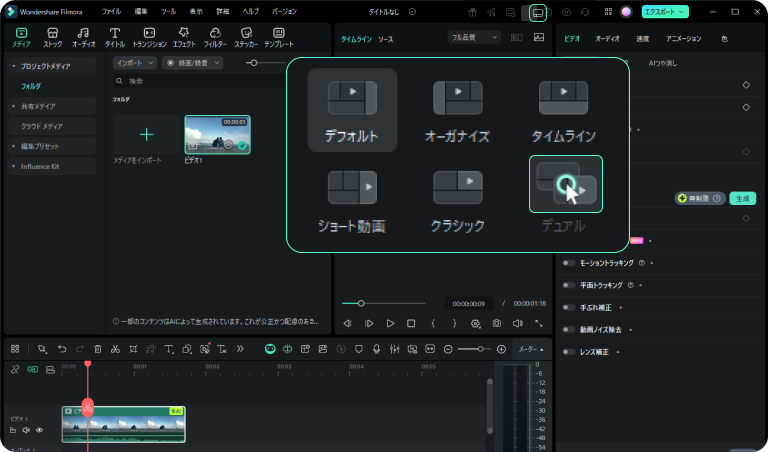Open the ファイル menu

[112, 11]
